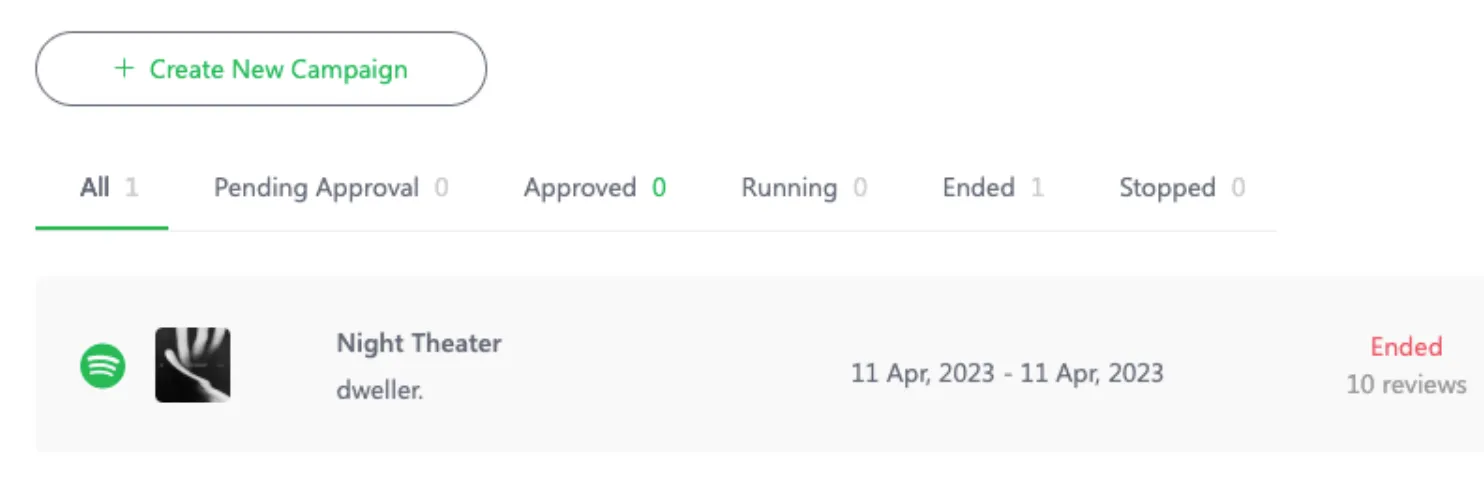The height and width of the screenshot is (498, 1484).
Task: Show the Running campaigns tab
Action: pyautogui.click(x=789, y=188)
